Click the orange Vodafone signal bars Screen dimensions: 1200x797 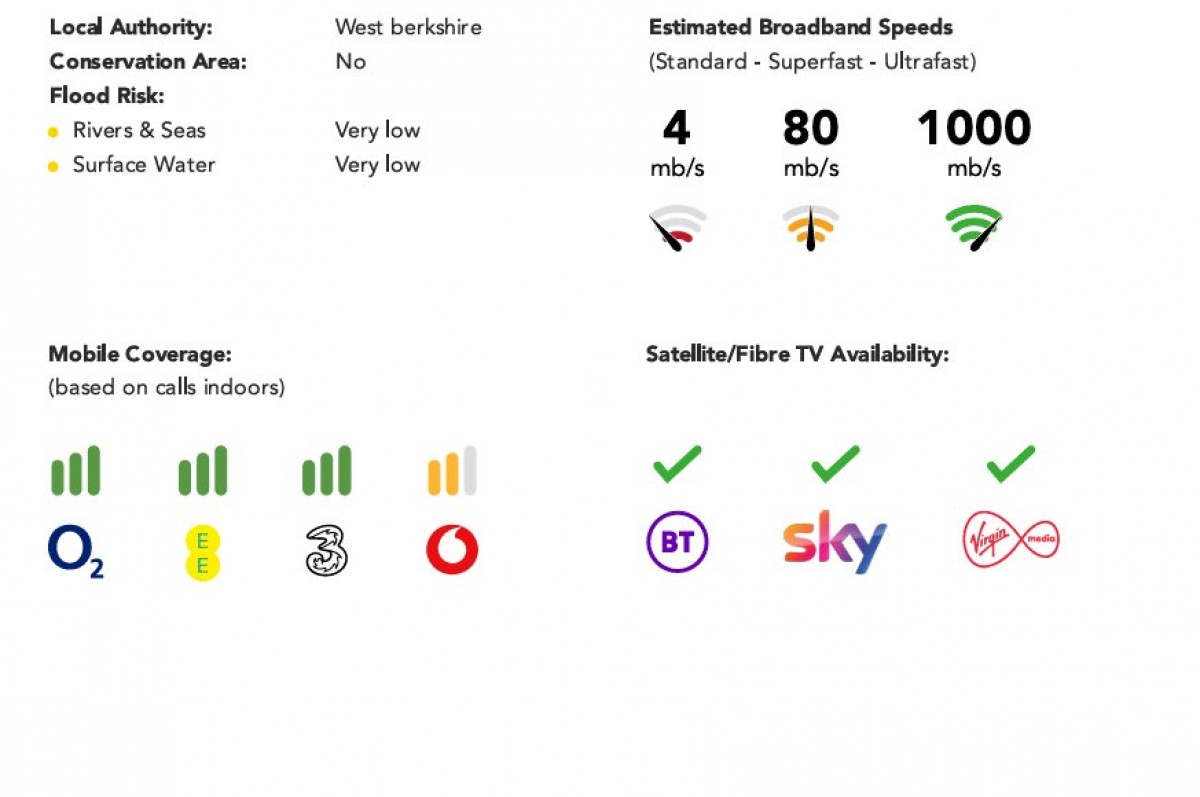[452, 471]
